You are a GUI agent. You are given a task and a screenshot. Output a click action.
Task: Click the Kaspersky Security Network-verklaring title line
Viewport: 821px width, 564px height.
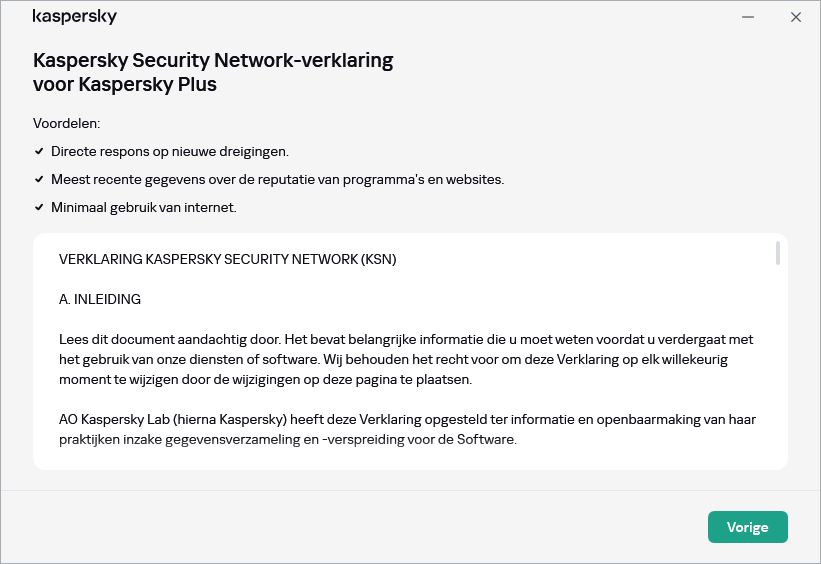(213, 61)
